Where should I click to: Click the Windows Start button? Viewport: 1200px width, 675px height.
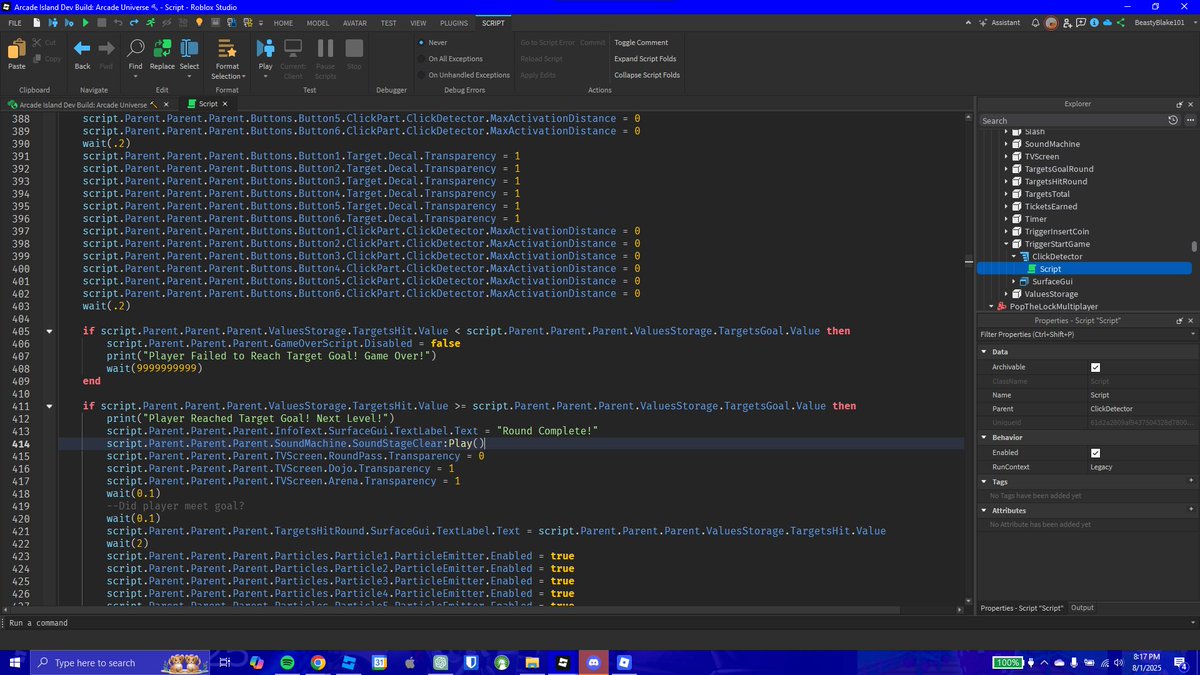[x=13, y=663]
